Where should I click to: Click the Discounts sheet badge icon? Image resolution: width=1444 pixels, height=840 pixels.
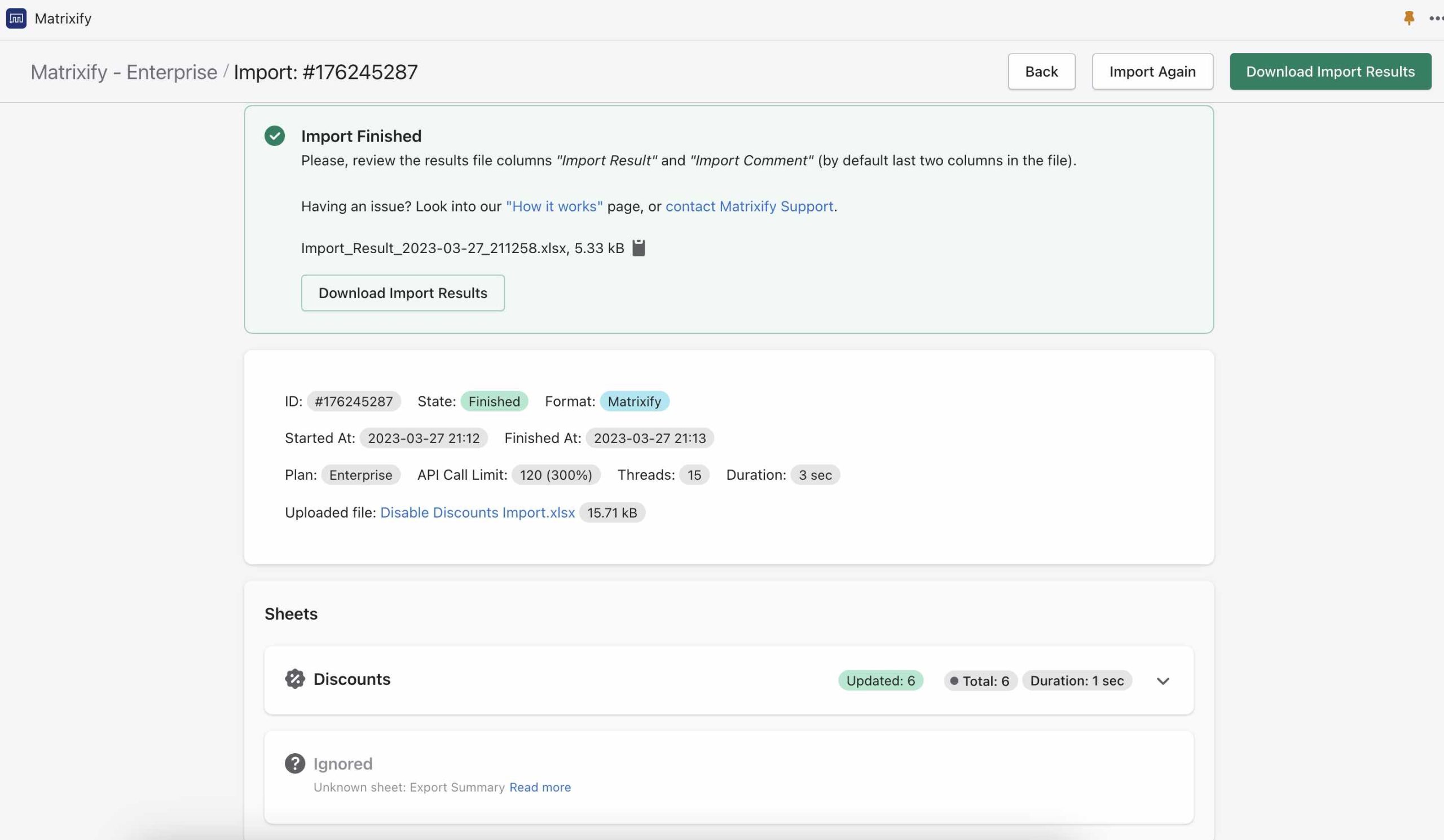pyautogui.click(x=294, y=679)
